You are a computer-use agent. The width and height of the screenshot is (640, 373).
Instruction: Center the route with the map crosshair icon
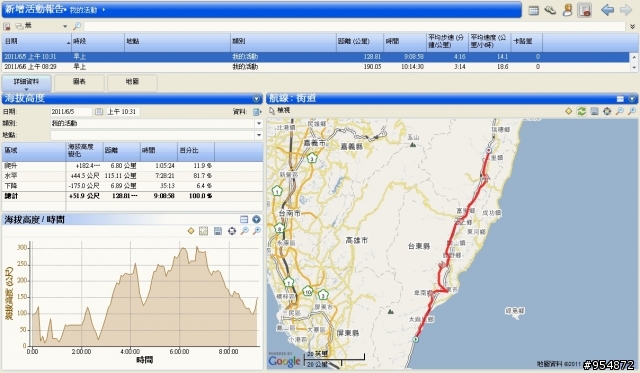click(x=607, y=111)
